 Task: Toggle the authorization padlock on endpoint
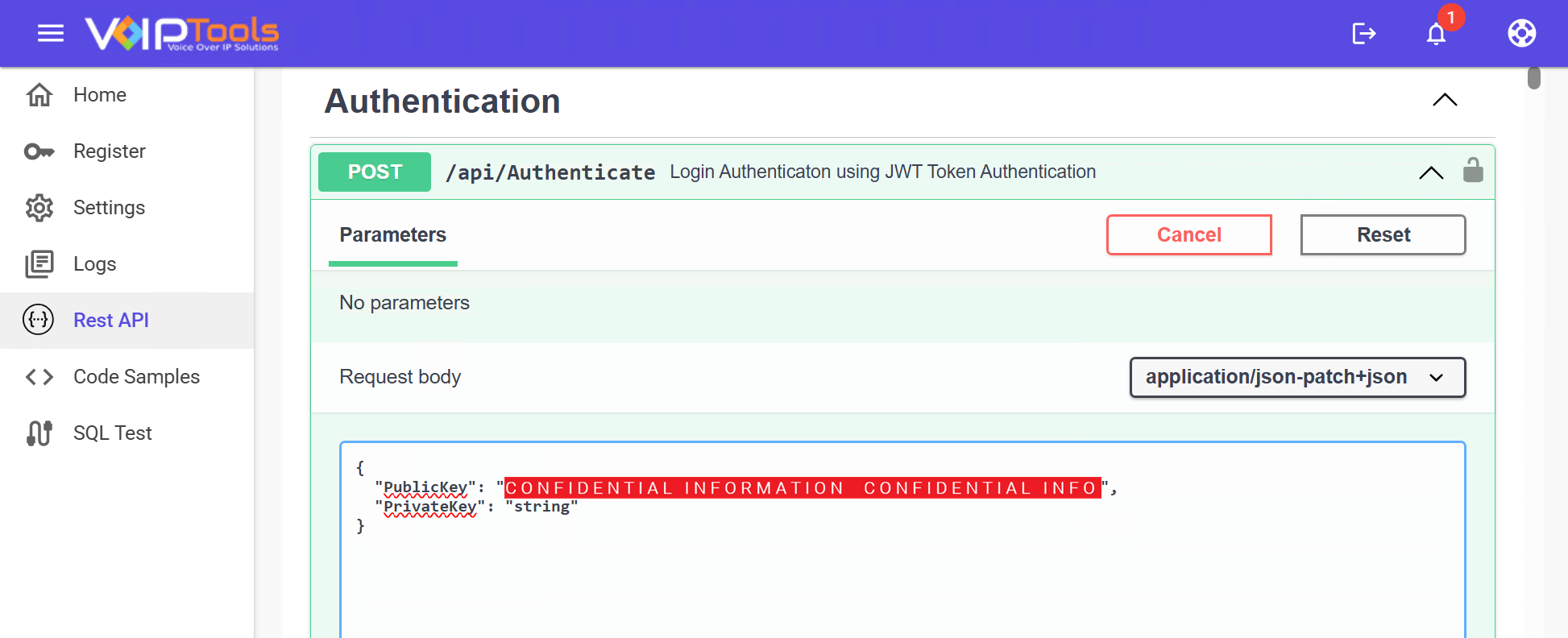1473,171
